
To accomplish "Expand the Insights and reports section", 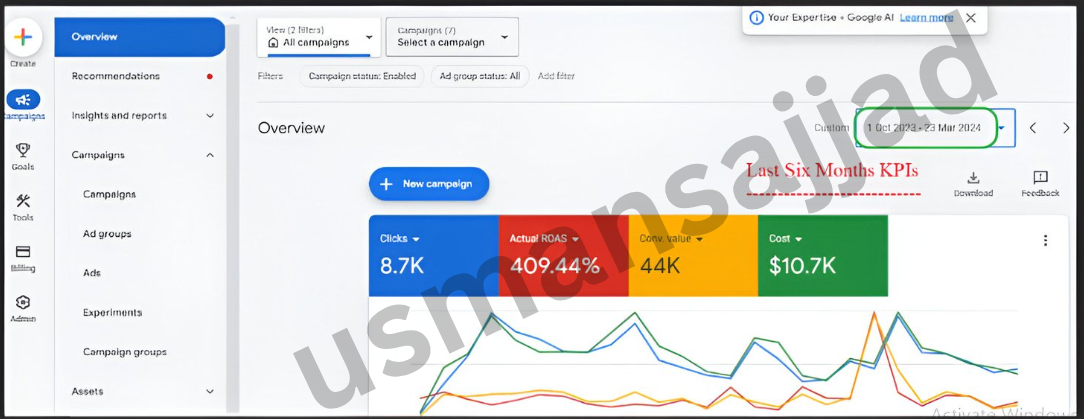I will (143, 115).
